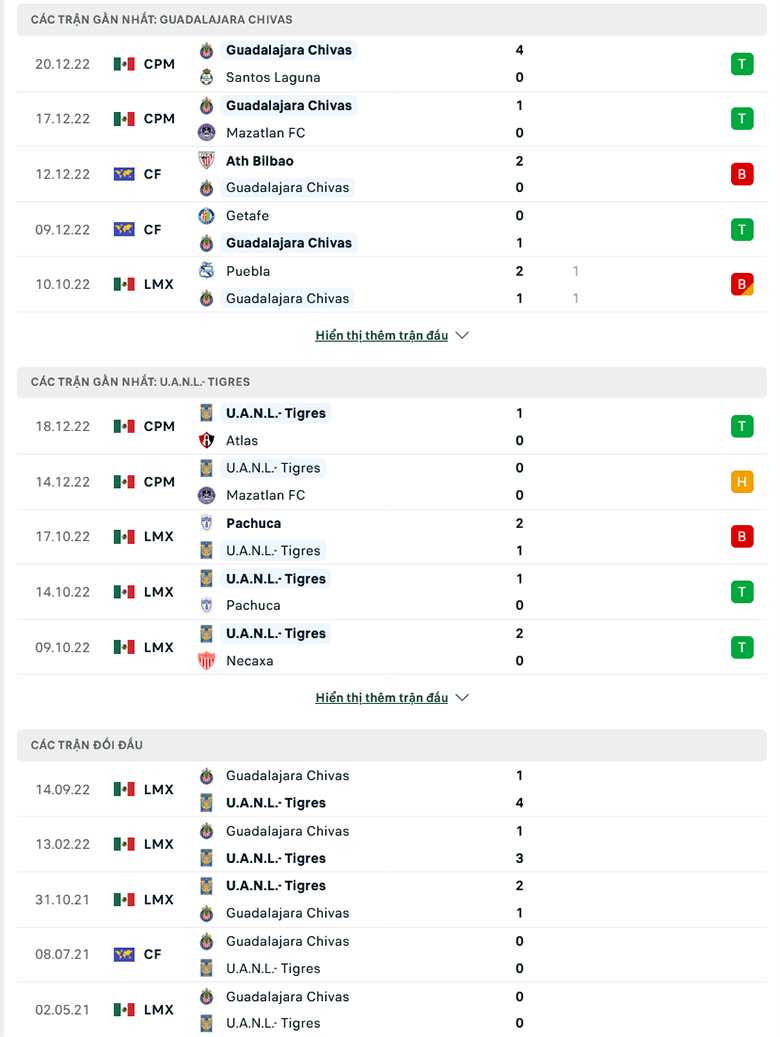This screenshot has width=780, height=1037.
Task: Open Mazatlan FC team in 17.12.22 match
Action: point(265,133)
